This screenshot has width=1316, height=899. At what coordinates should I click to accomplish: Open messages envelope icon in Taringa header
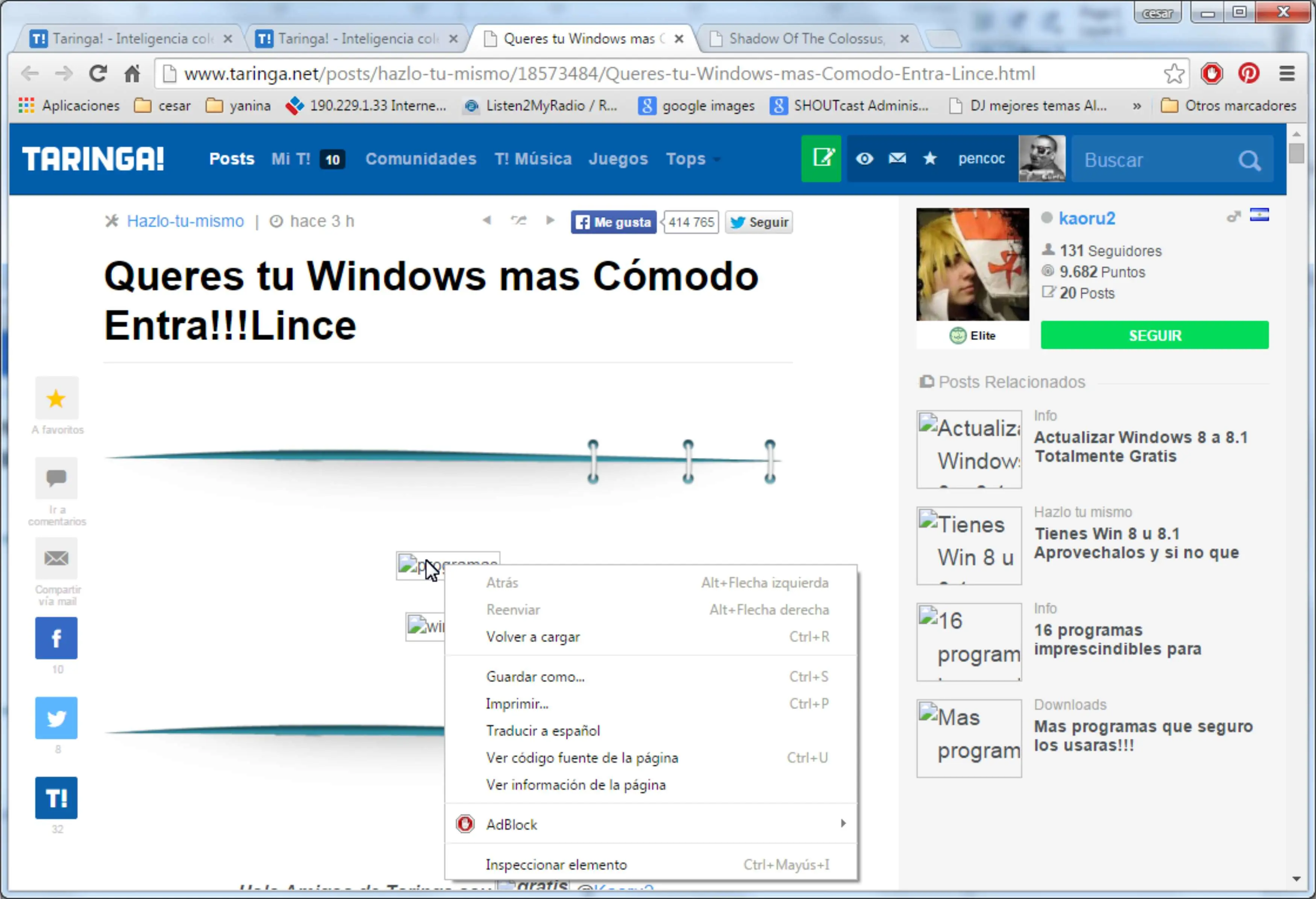pyautogui.click(x=897, y=159)
